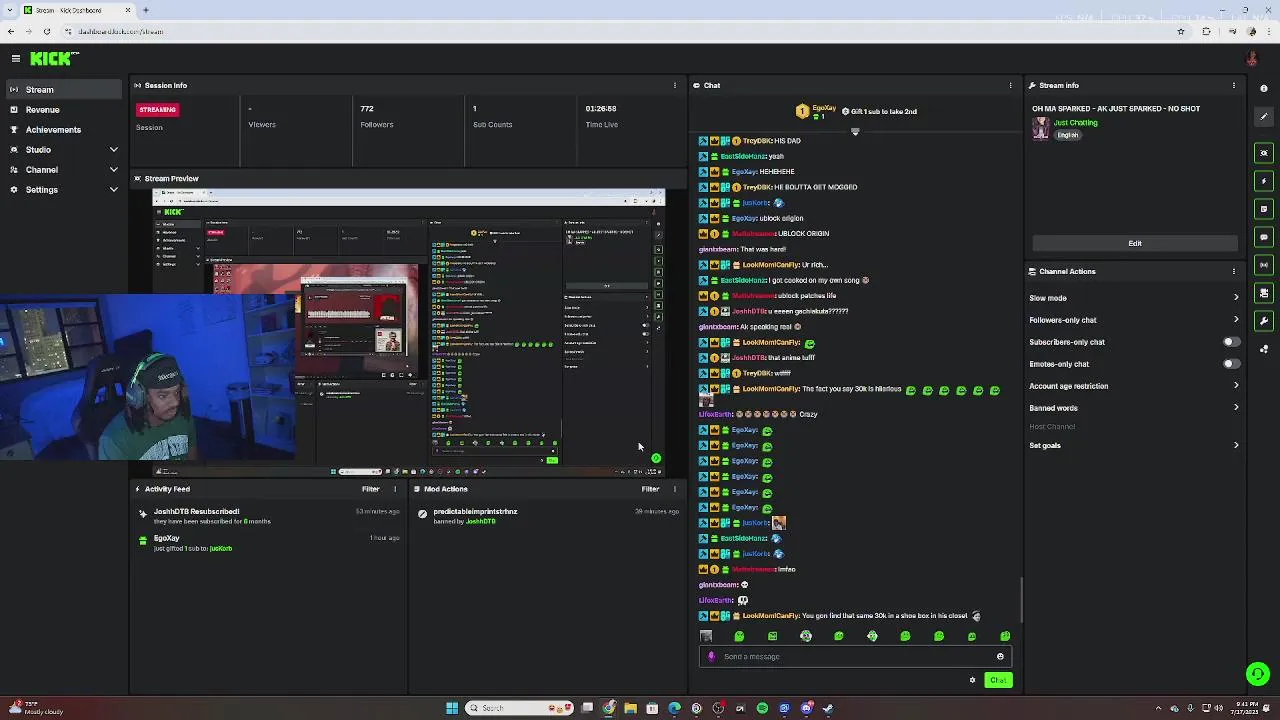Toggle the chat bubble panel icon
Screen dimensions: 1280x720
tap(1264, 237)
